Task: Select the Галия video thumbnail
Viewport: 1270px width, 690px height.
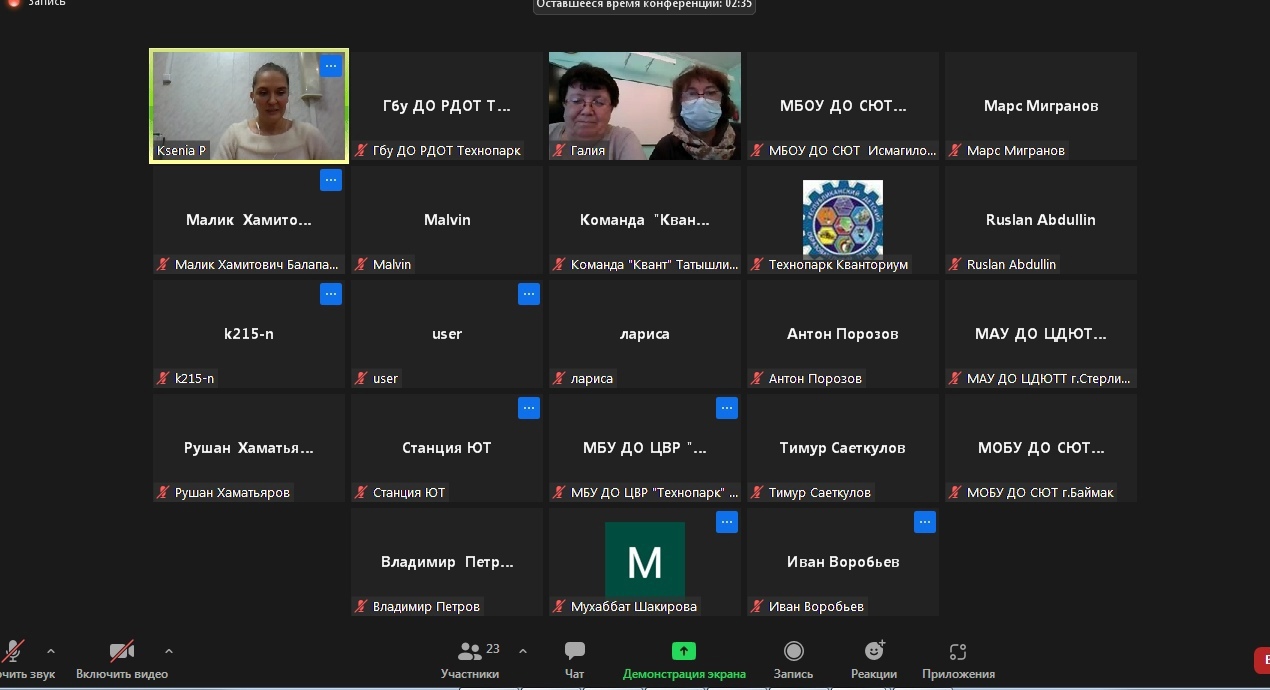Action: point(644,105)
